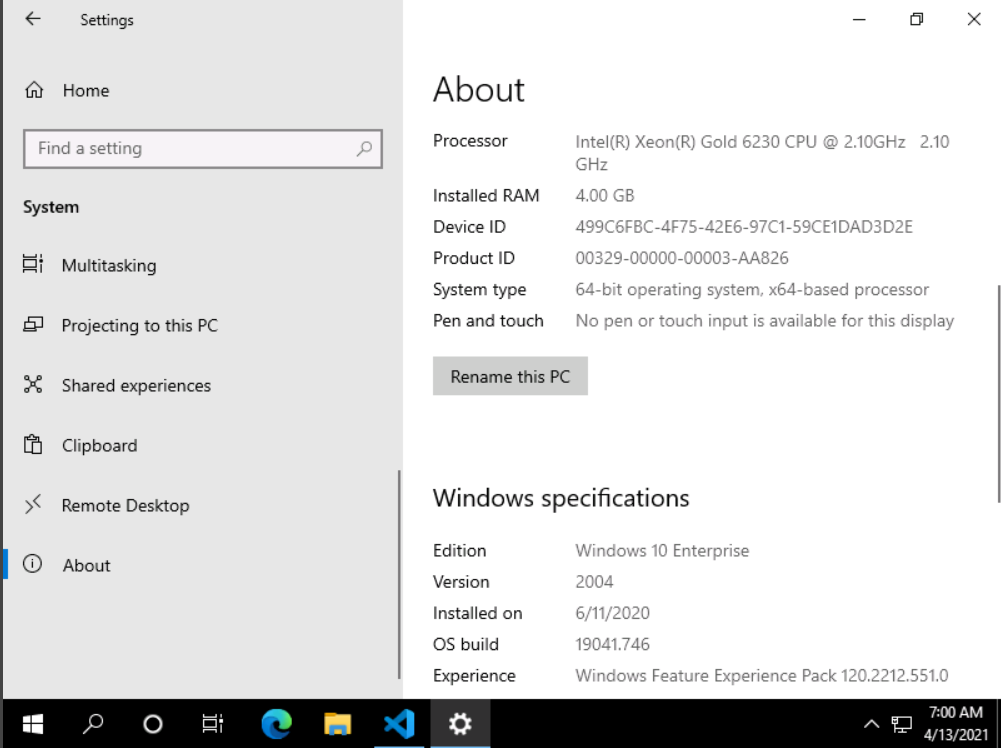Screen dimensions: 1001x748
Task: Type in the Find a setting box
Action: tap(190, 149)
